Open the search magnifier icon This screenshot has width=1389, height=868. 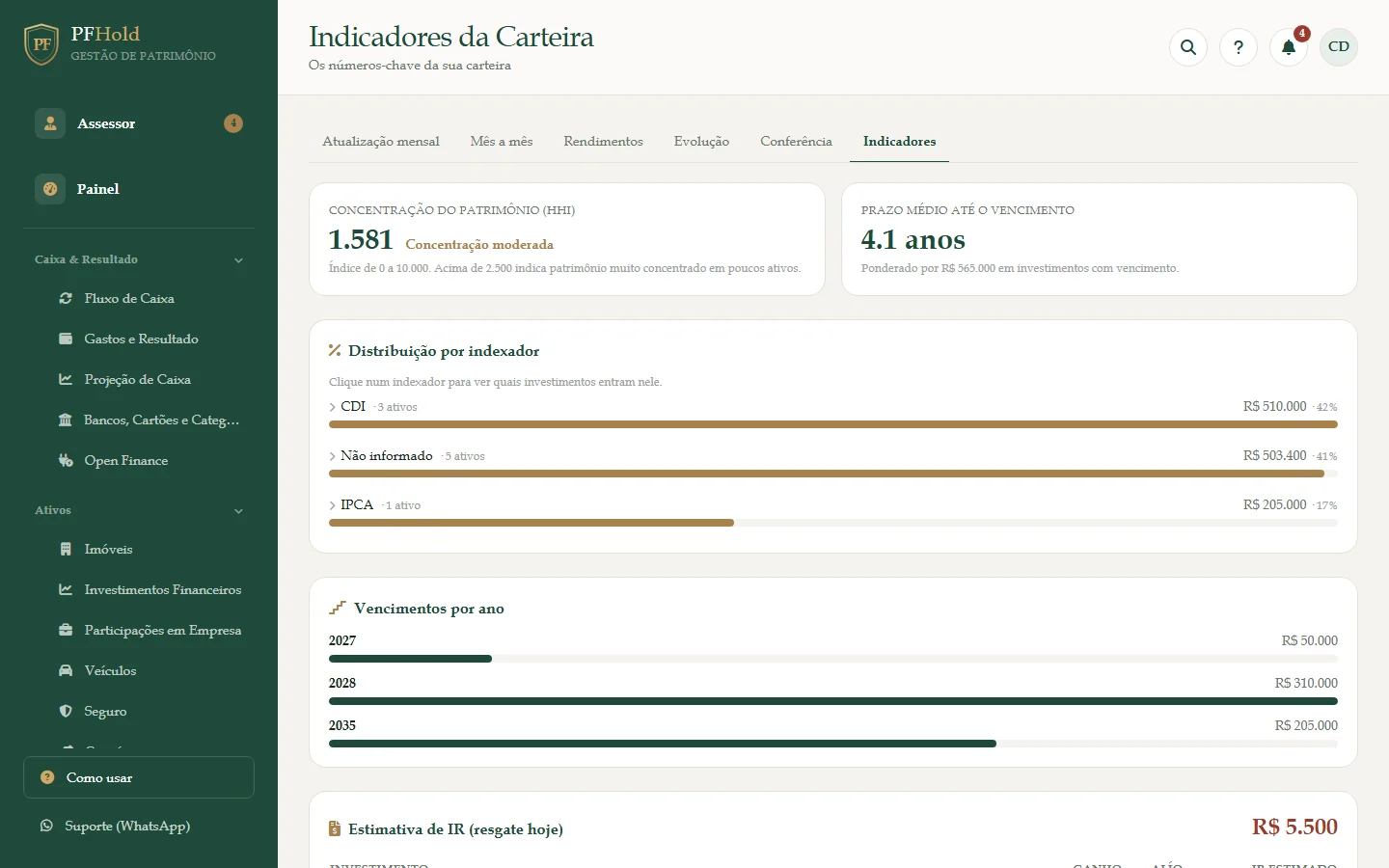pos(1188,46)
